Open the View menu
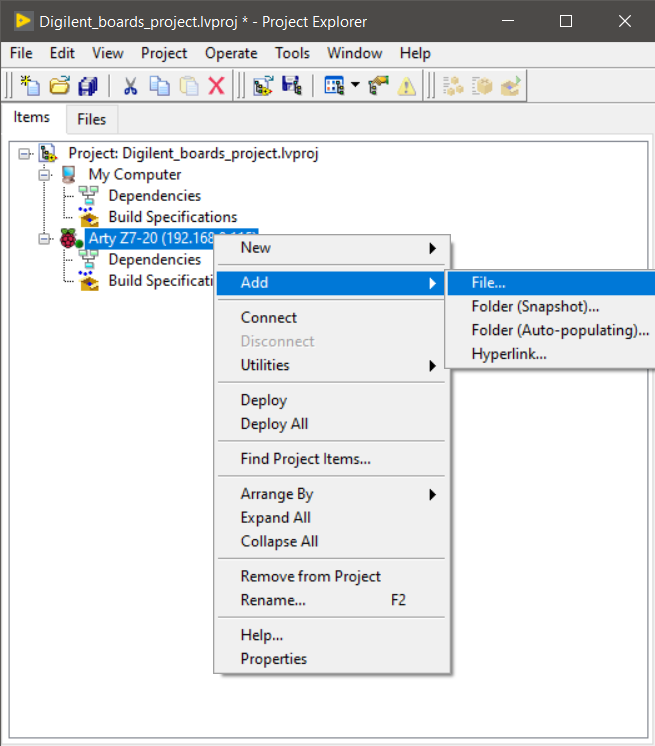The image size is (655, 746). 108,53
